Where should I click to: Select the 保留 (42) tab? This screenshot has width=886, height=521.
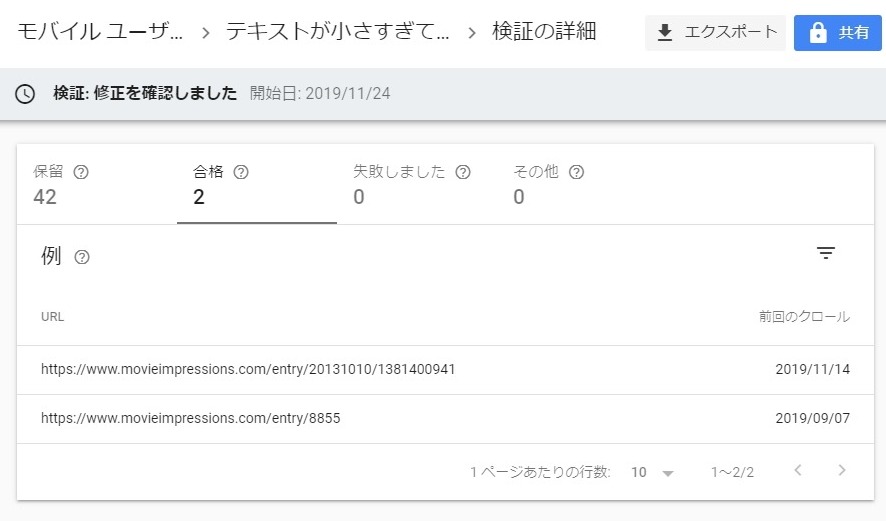click(97, 185)
